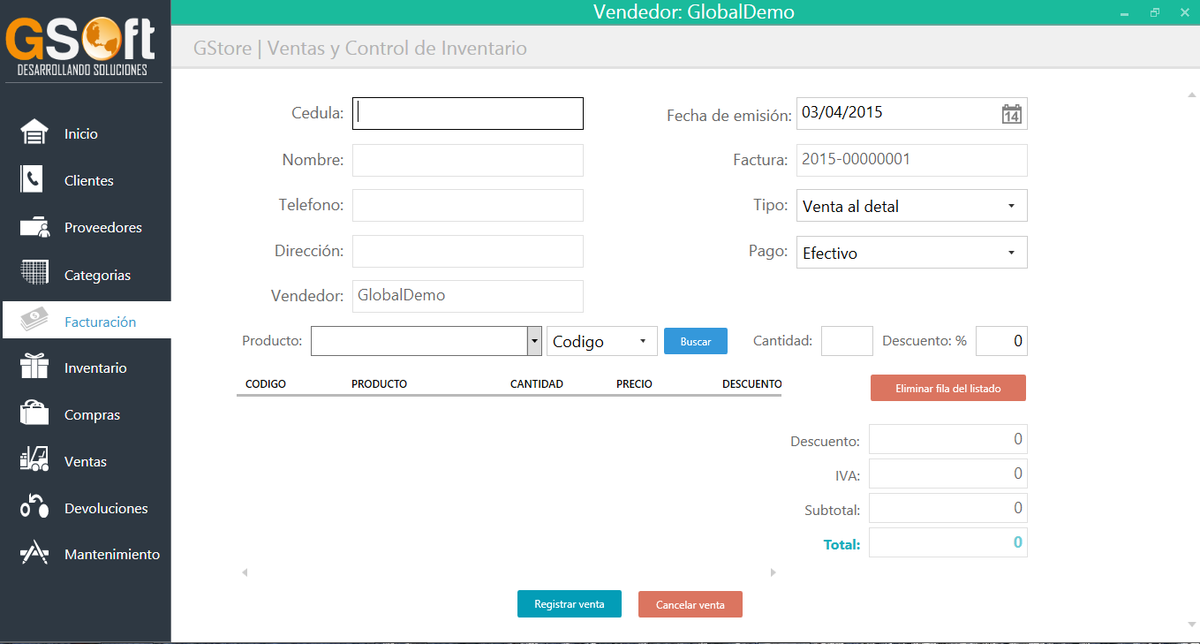Click the CANTIDAD column header
Screen dimensions: 1200x644
536,384
